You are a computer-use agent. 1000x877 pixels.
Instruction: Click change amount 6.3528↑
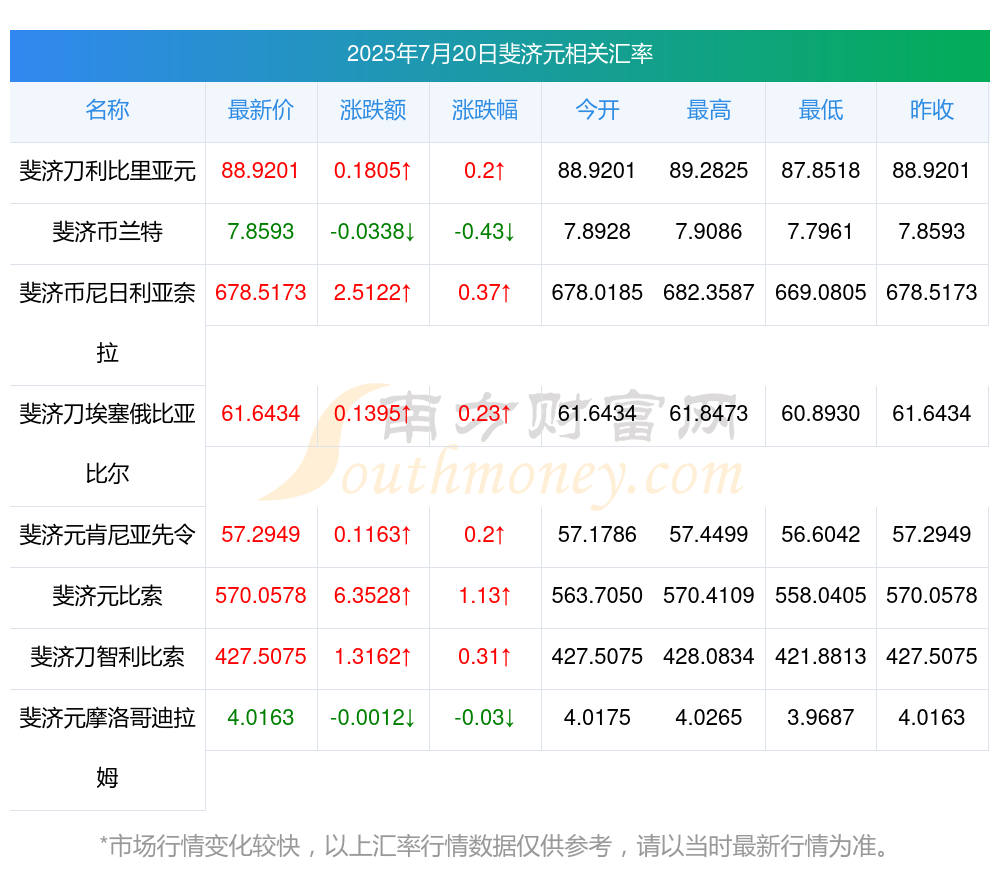click(372, 595)
